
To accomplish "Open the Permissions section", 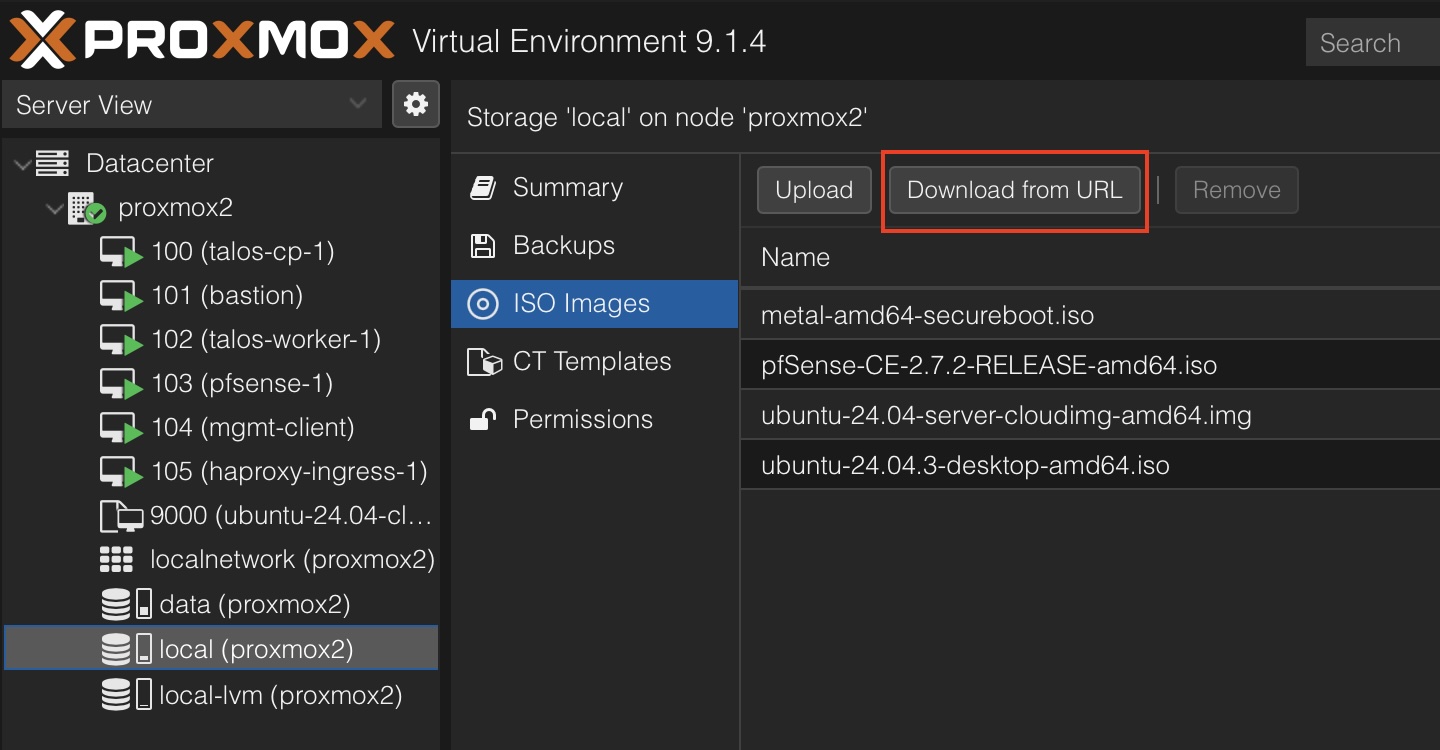I will [x=582, y=419].
